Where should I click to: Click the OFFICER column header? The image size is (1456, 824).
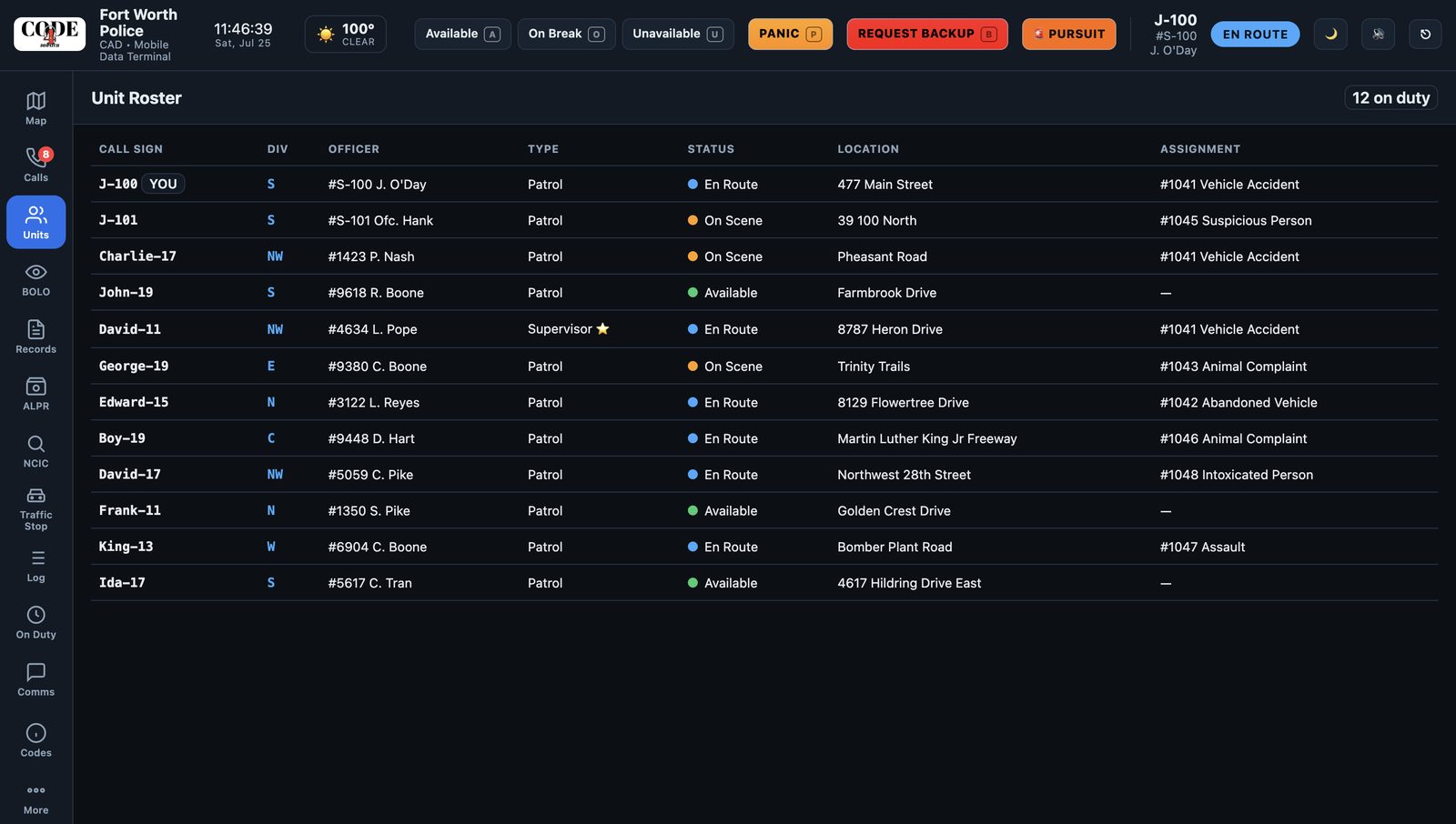point(354,149)
